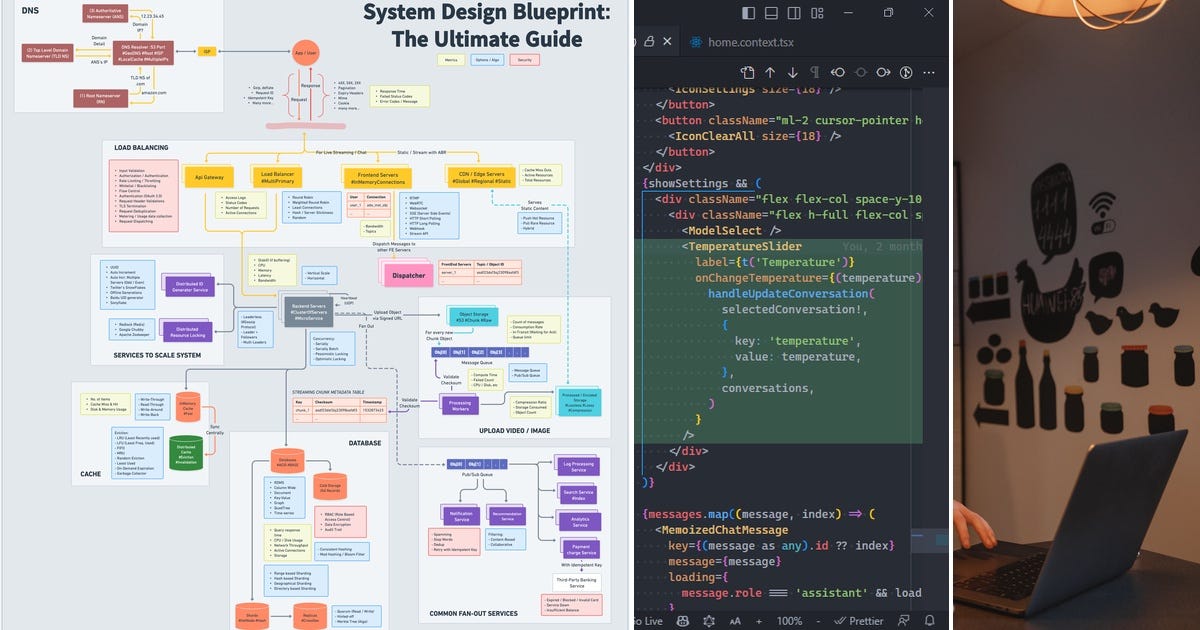
Task: Toggle the render whitespace pilcrow icon
Action: [x=815, y=72]
